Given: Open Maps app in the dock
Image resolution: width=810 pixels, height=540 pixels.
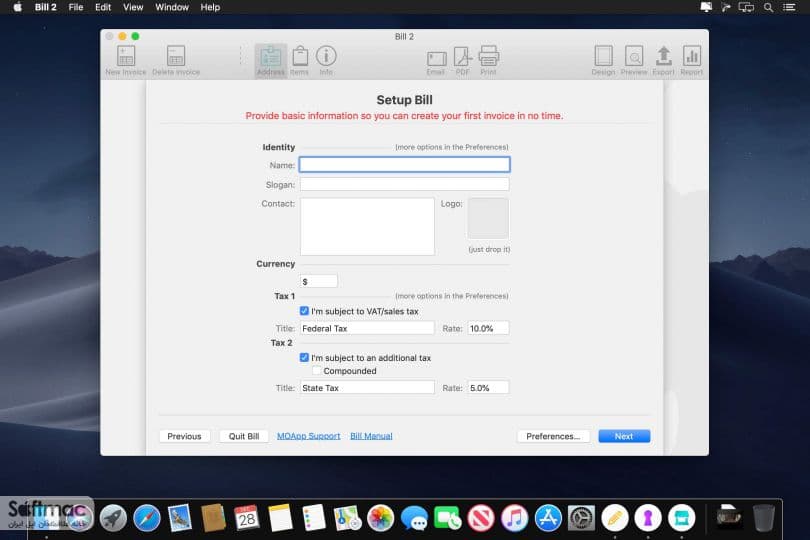Looking at the screenshot, I should point(347,518).
